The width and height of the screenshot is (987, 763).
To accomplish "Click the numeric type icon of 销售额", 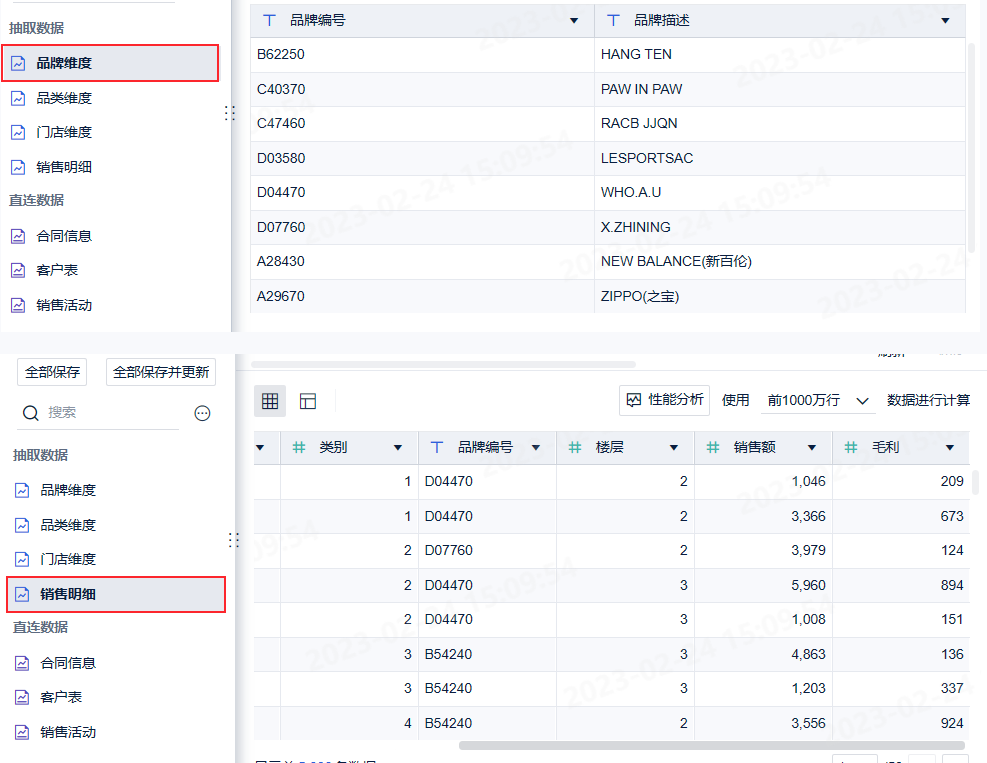I will [x=713, y=448].
